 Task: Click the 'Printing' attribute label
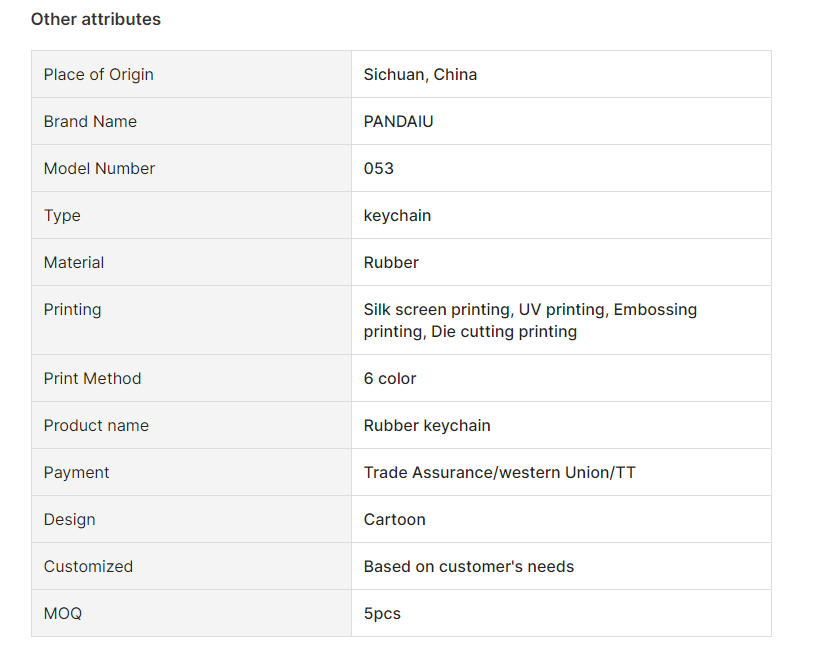73,309
